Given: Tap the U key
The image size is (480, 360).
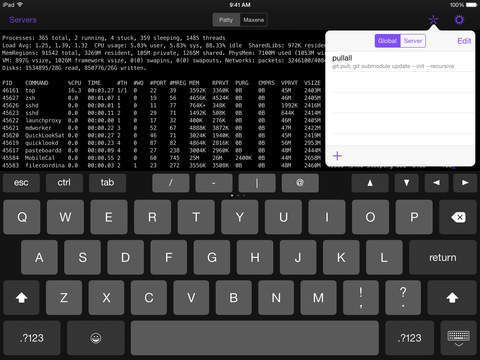Looking at the screenshot, I should 283,217.
